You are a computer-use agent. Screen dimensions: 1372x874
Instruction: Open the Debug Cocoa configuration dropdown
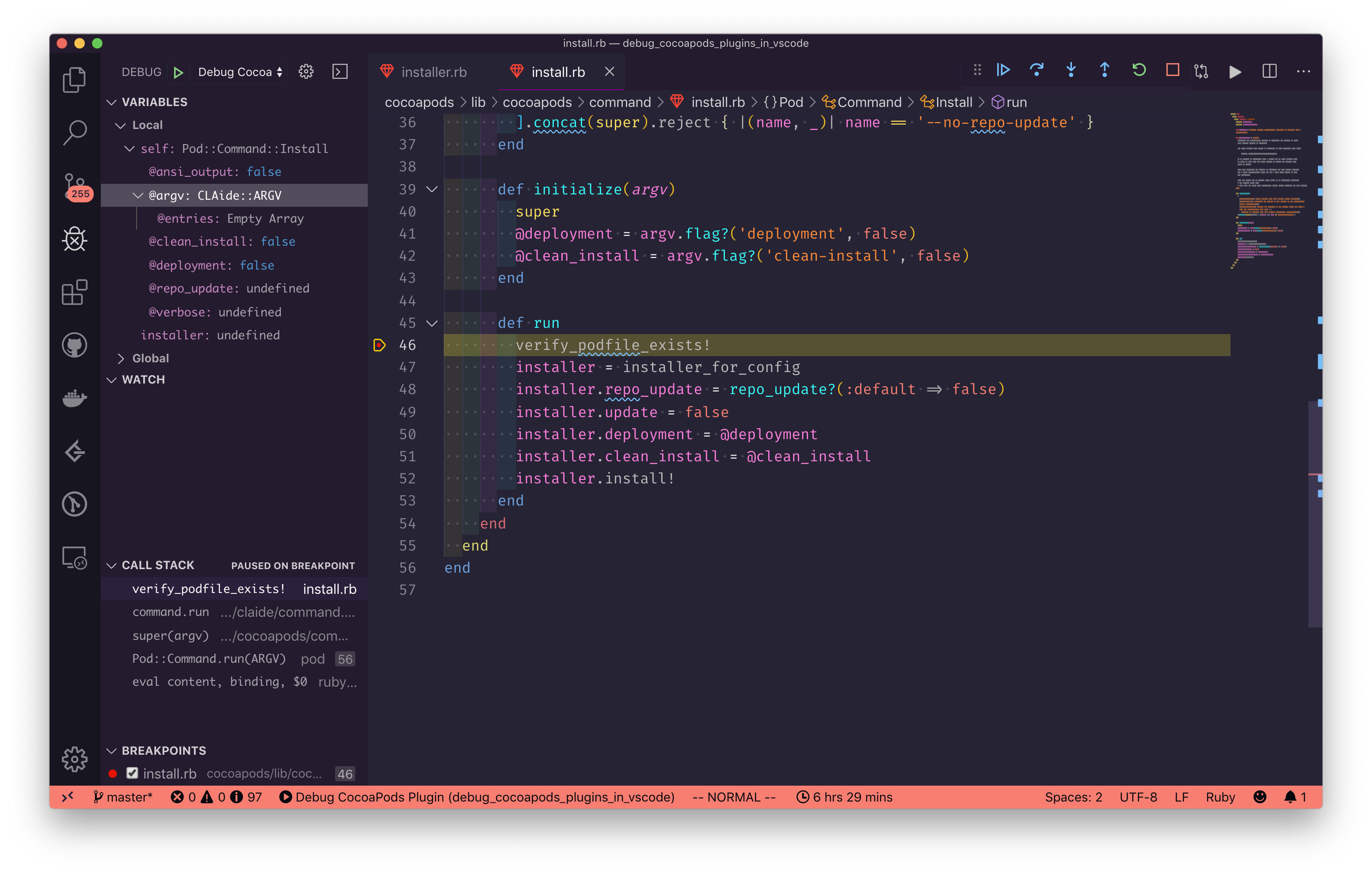[x=240, y=72]
